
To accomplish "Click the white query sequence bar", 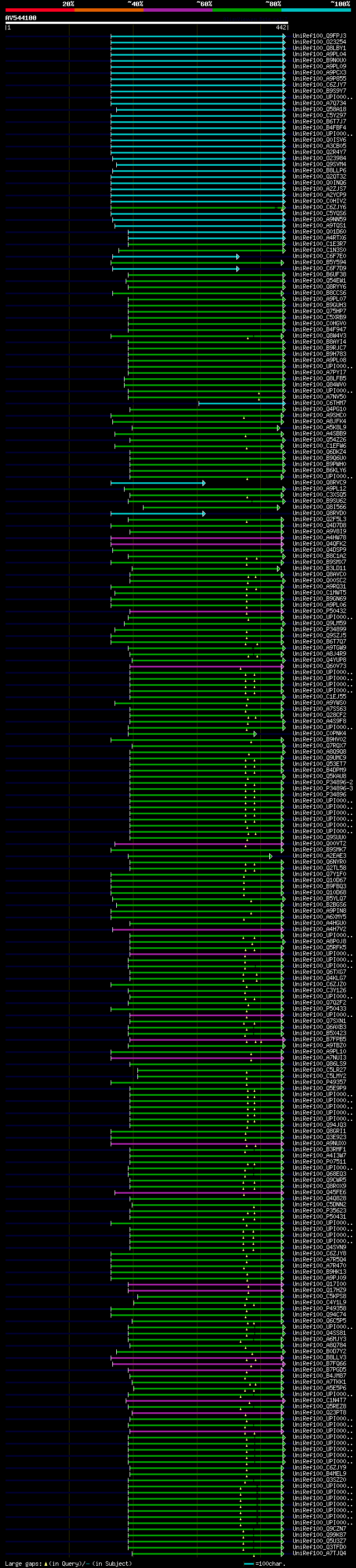I will [147, 23].
